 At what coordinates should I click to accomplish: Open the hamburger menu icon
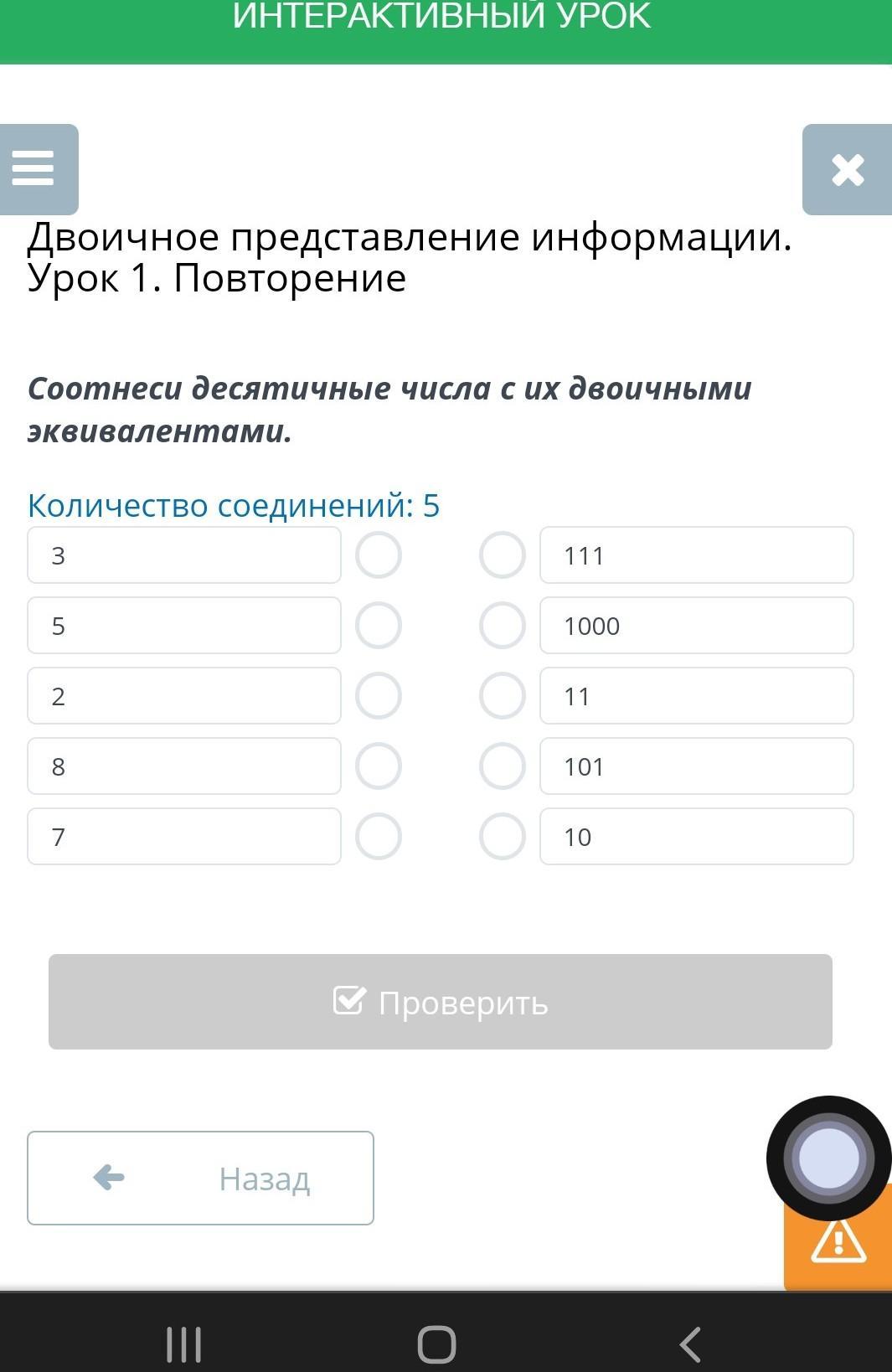34,168
